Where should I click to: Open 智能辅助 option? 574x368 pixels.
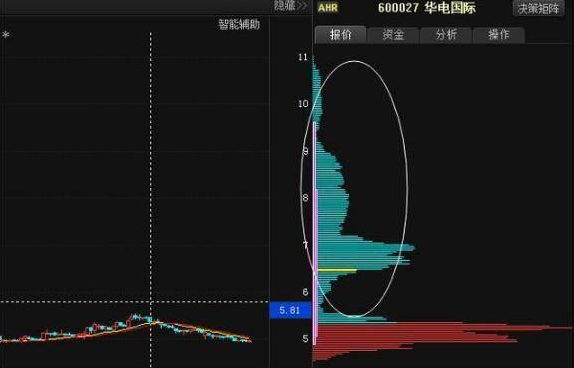tap(239, 25)
